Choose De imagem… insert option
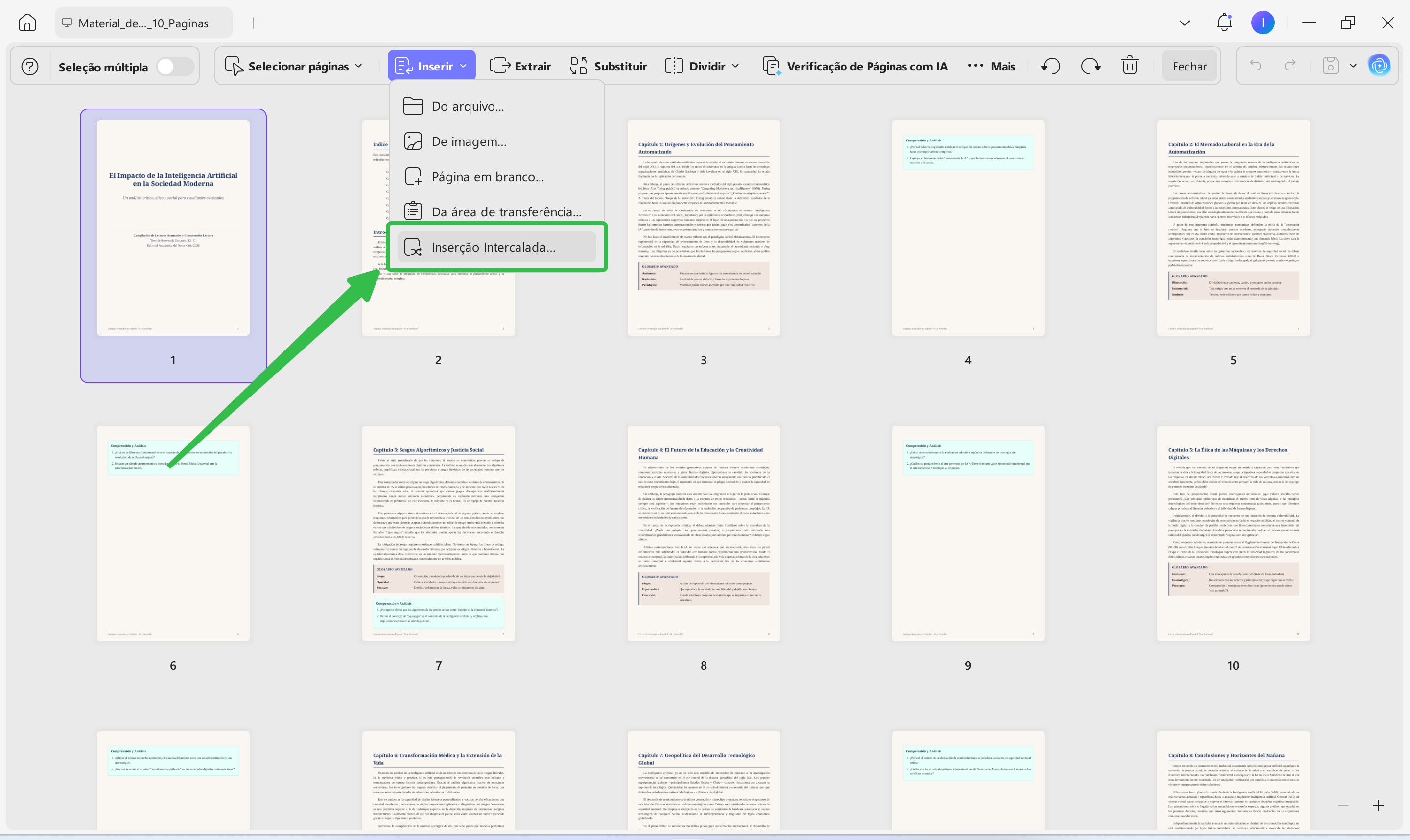The height and width of the screenshot is (840, 1410). point(496,141)
